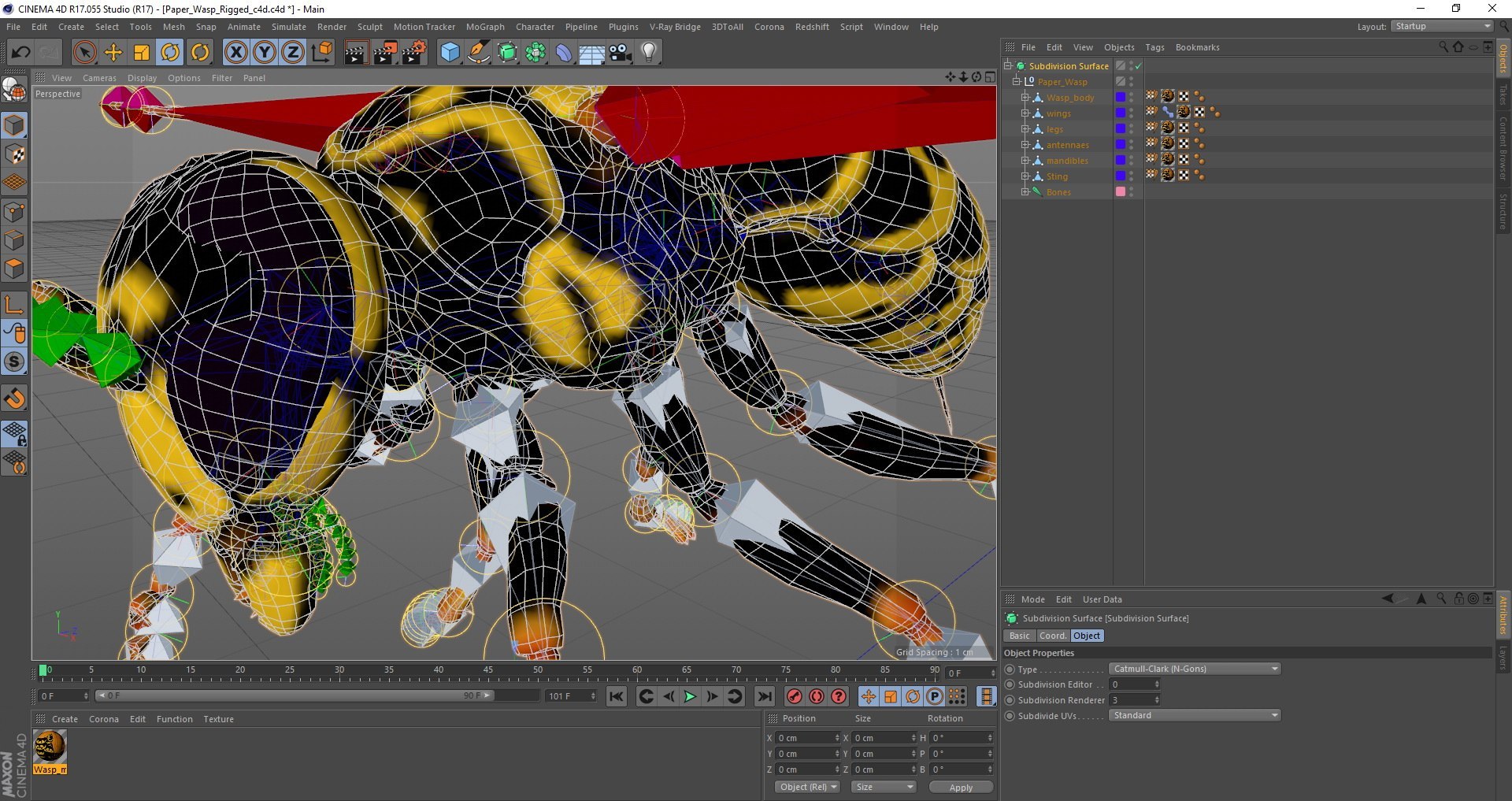Add a Camera object
The image size is (1512, 801).
tap(621, 53)
